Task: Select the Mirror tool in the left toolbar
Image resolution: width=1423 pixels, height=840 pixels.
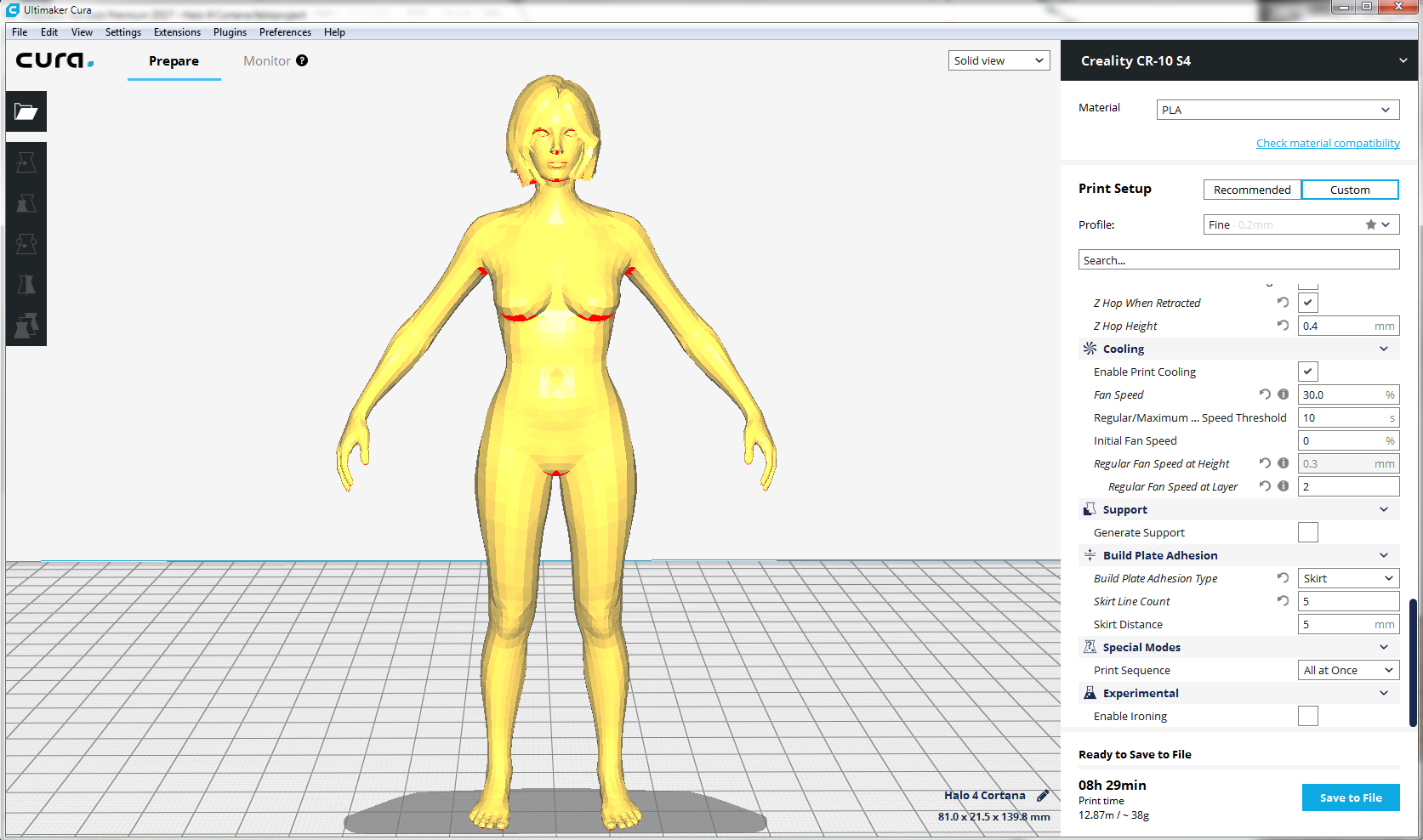Action: click(26, 285)
